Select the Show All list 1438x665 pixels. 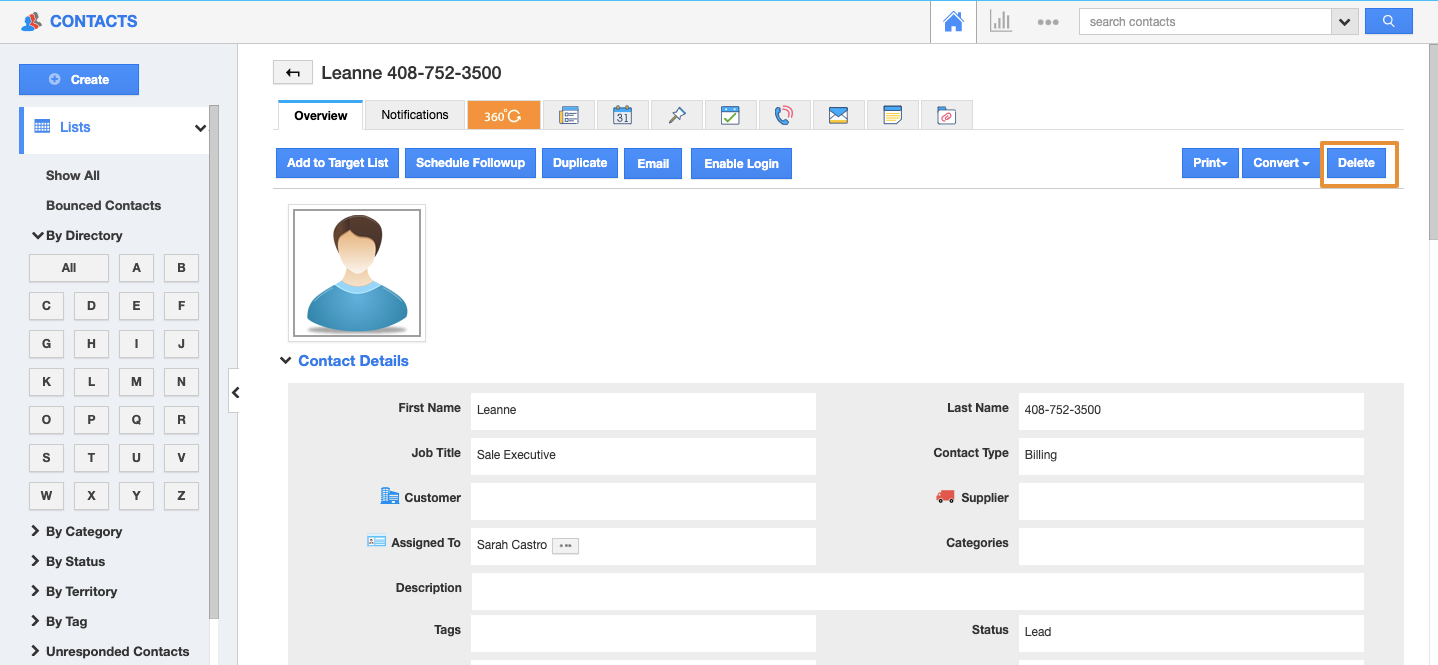coord(72,175)
